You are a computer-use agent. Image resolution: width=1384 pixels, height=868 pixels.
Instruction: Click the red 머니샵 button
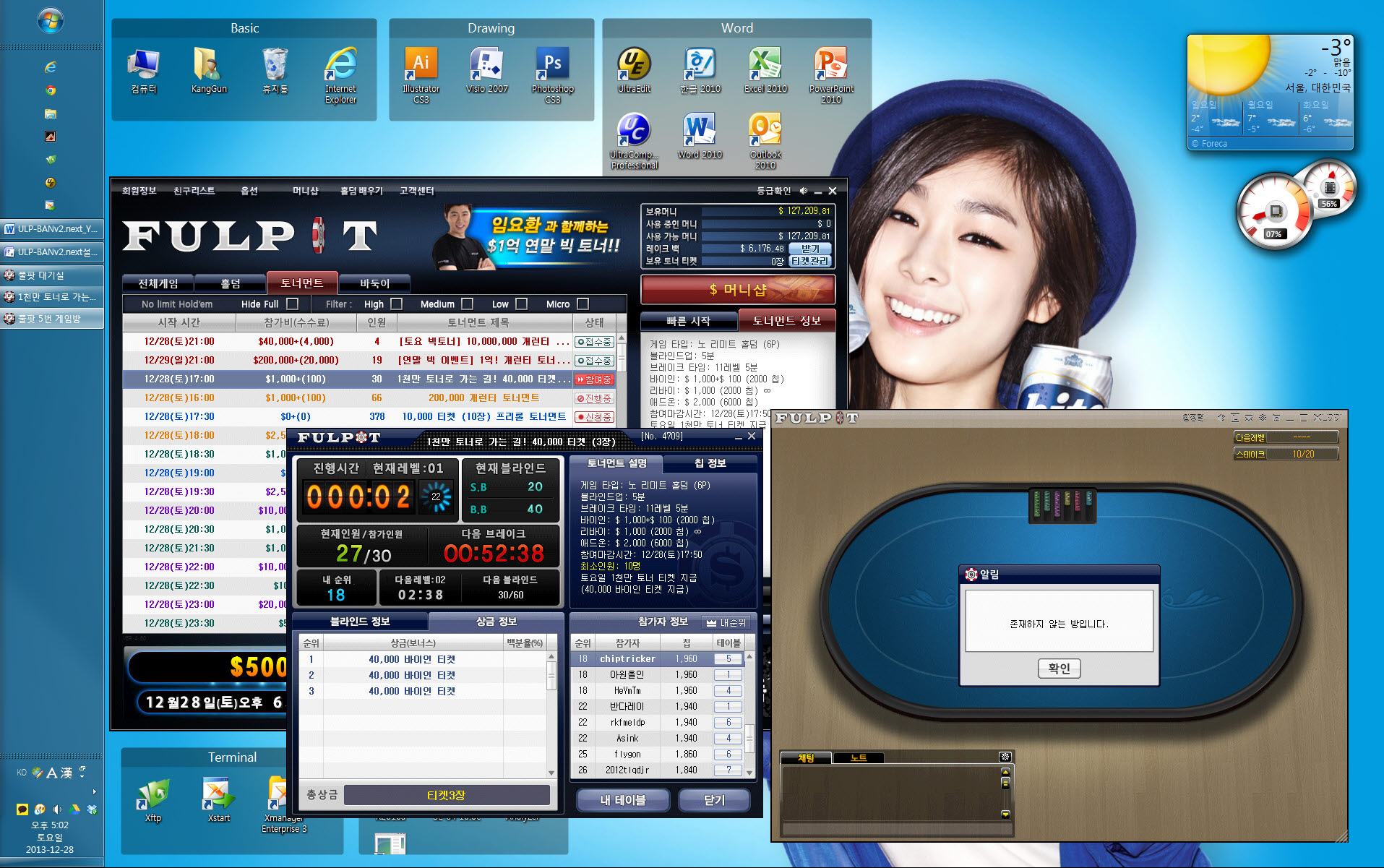(x=738, y=290)
